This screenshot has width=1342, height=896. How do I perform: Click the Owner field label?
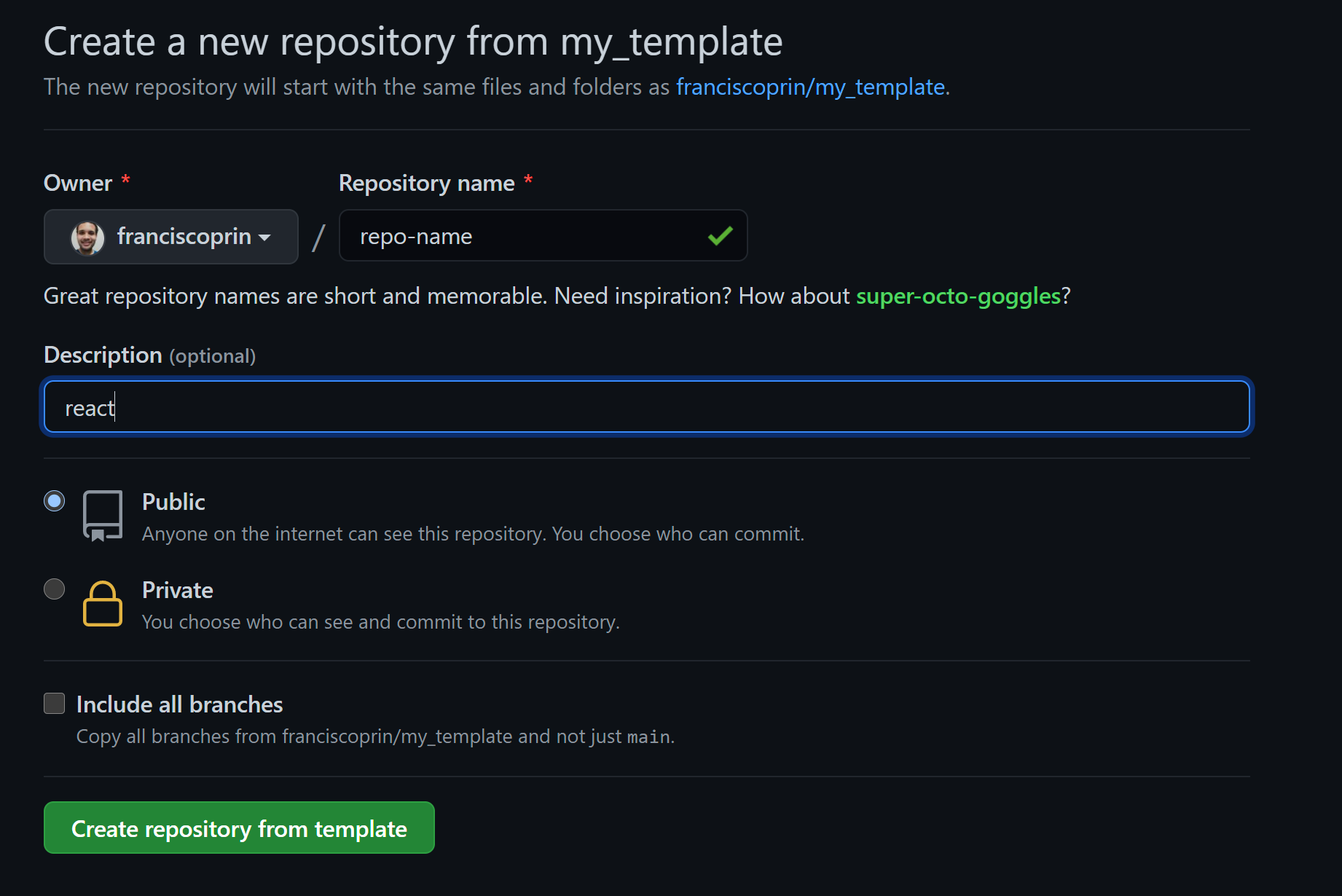pos(78,183)
